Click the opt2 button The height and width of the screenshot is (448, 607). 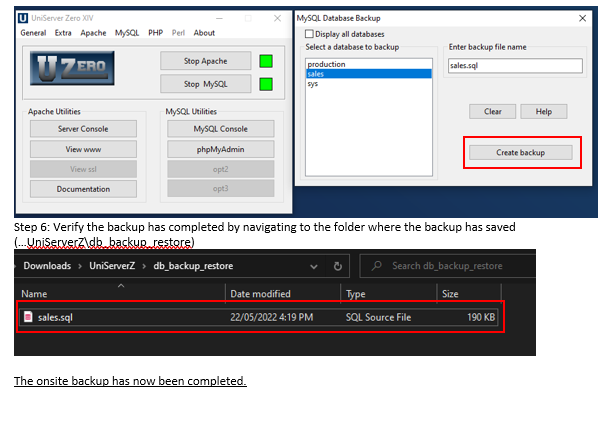(221, 169)
